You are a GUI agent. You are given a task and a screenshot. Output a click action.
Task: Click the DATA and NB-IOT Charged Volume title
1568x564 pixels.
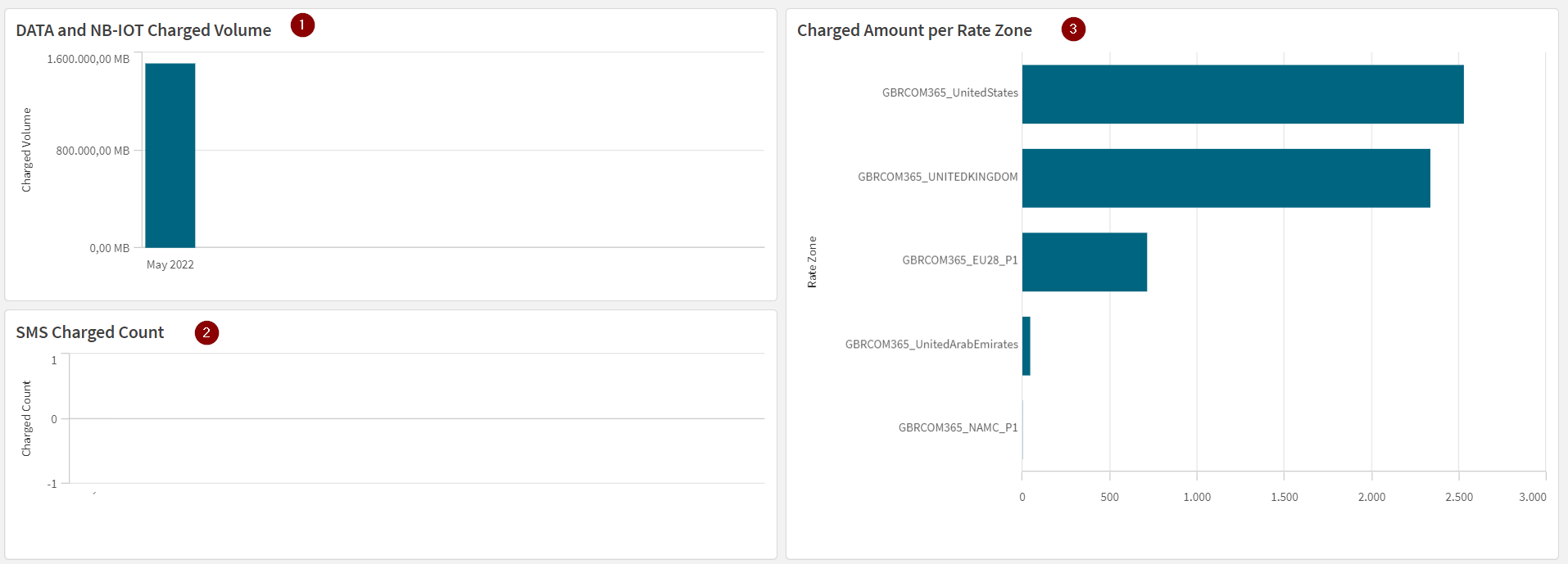[143, 30]
